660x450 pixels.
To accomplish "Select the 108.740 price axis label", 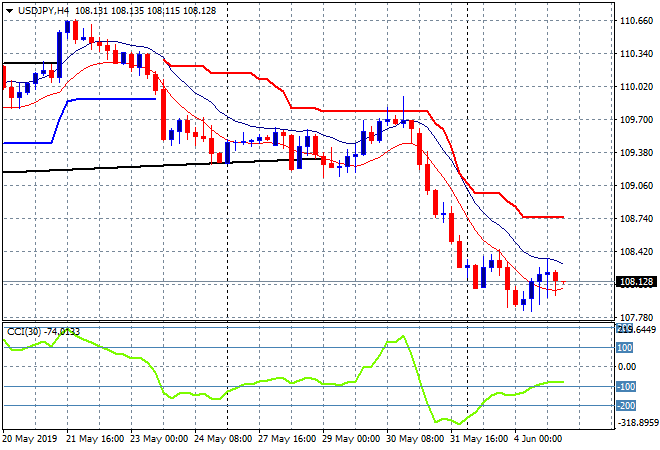I will pos(636,218).
